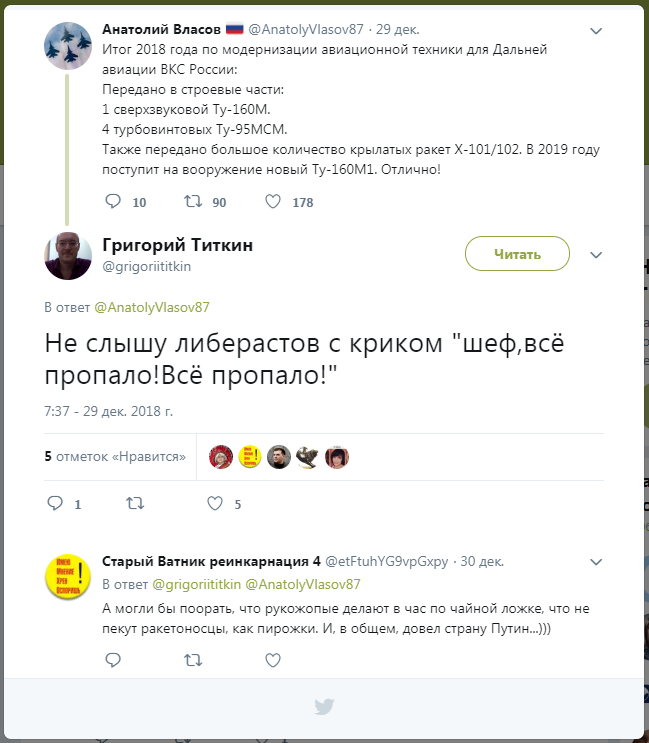649x743 pixels.
Task: Open Анатолий Власов's jet-formation avatar
Action: (68, 45)
